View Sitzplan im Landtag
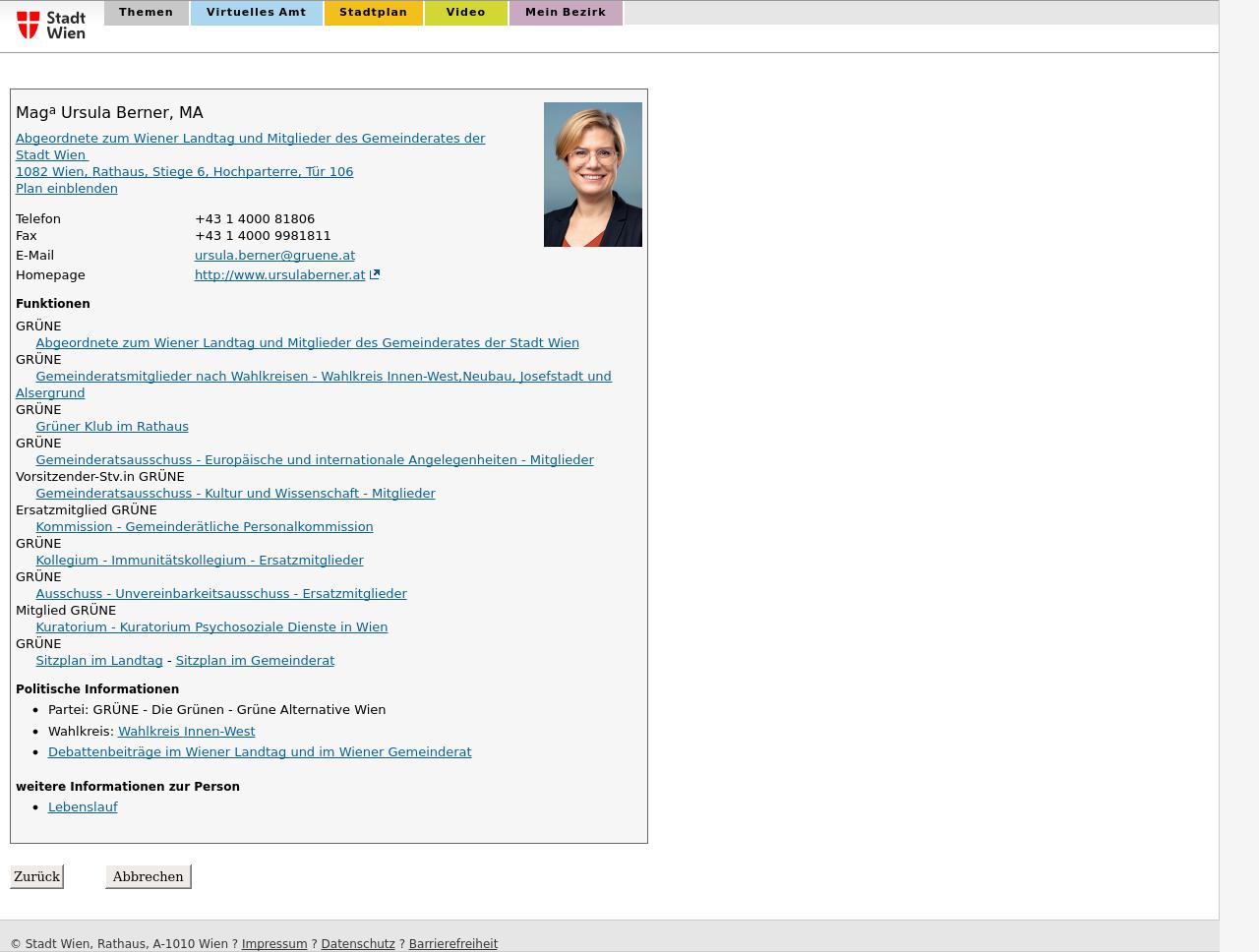The image size is (1259, 952). 99,661
